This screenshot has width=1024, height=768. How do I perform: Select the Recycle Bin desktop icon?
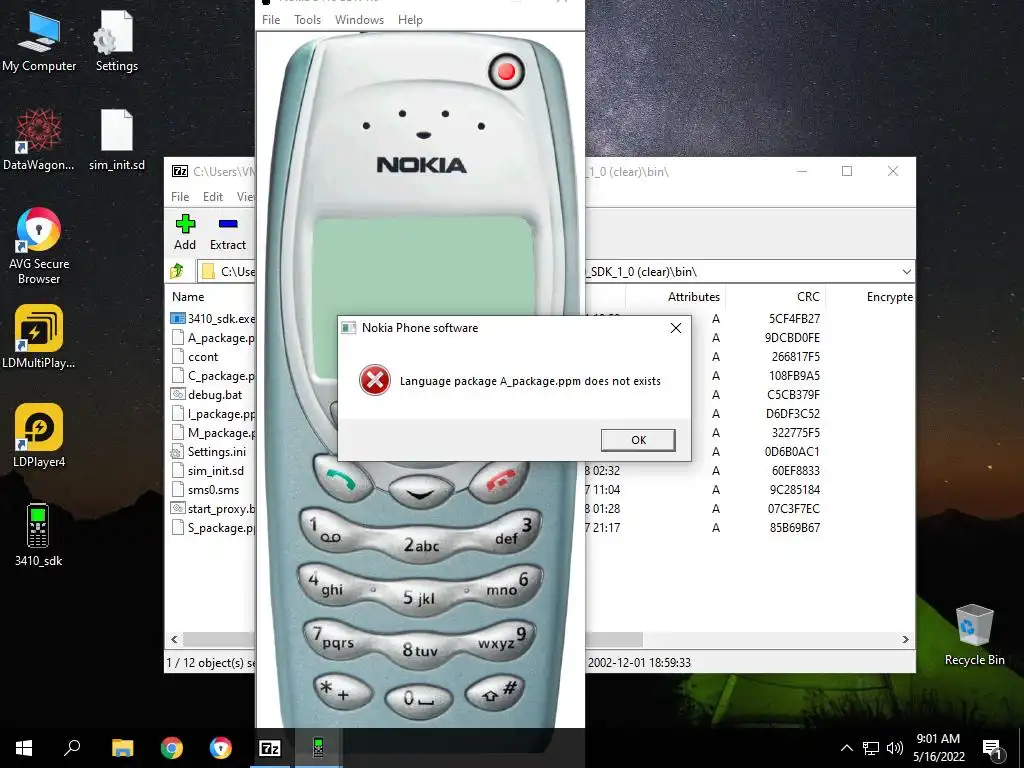(x=974, y=635)
